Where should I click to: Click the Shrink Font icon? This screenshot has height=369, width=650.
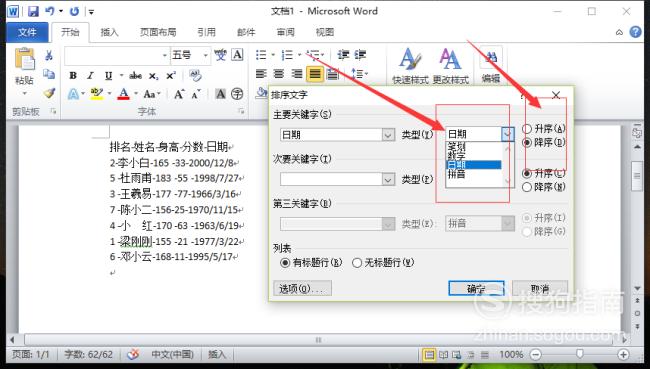(196, 94)
